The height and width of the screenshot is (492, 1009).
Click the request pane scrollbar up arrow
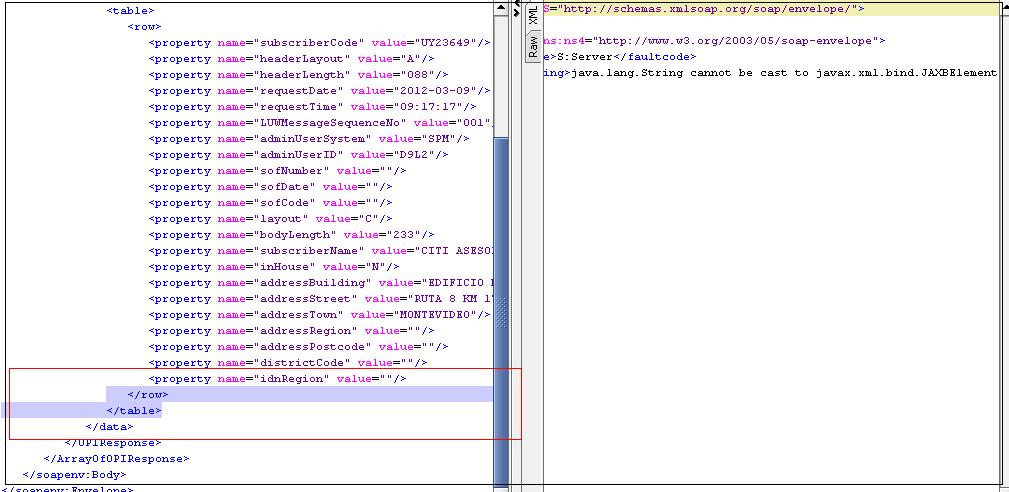pos(501,8)
